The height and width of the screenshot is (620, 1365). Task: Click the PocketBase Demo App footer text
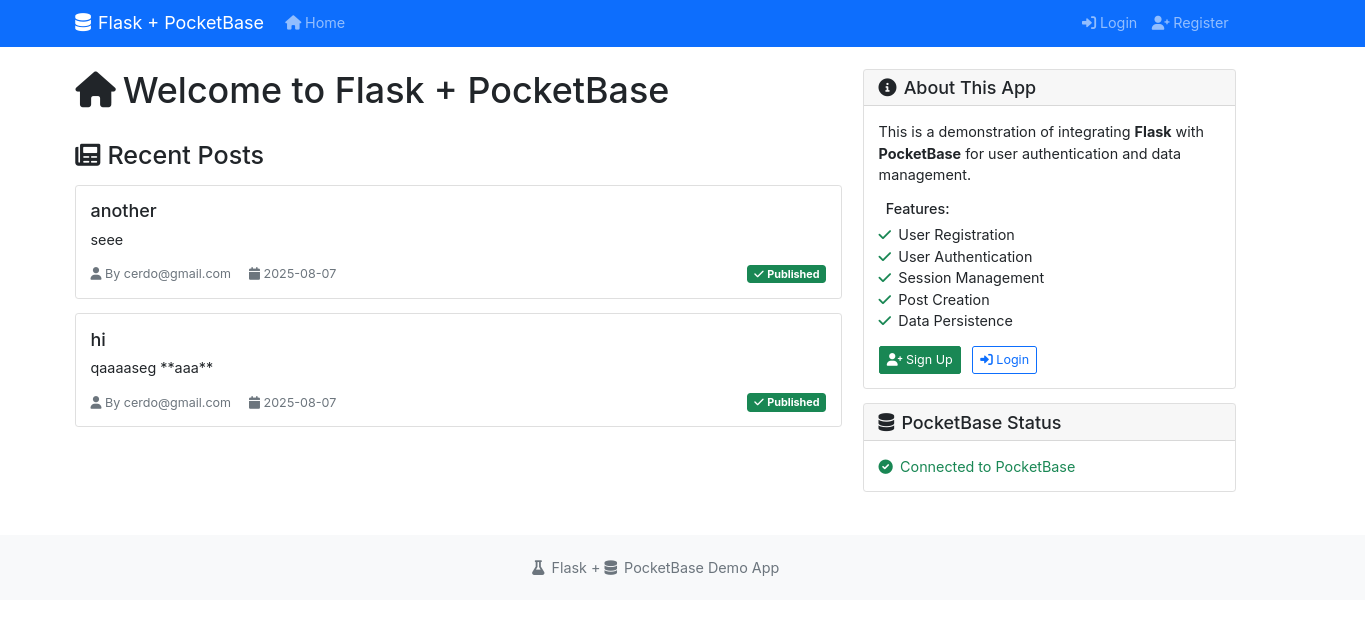click(x=701, y=568)
